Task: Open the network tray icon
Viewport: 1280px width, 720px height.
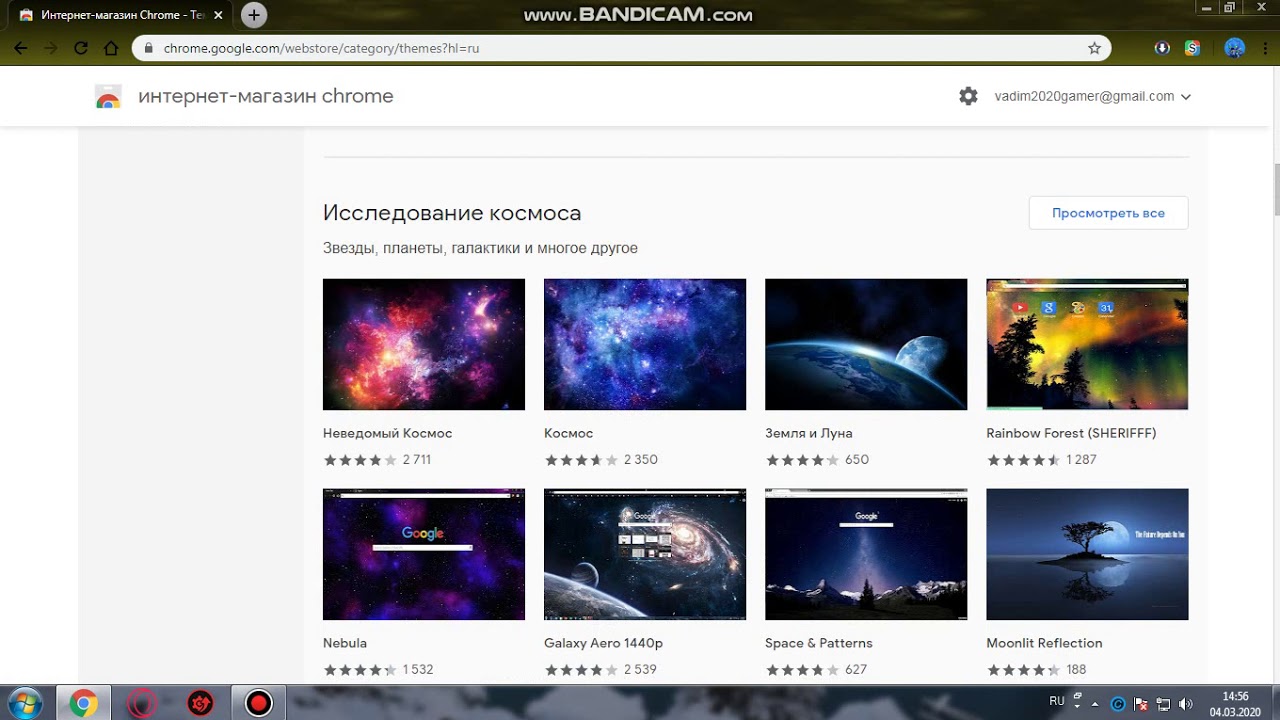Action: click(1164, 704)
